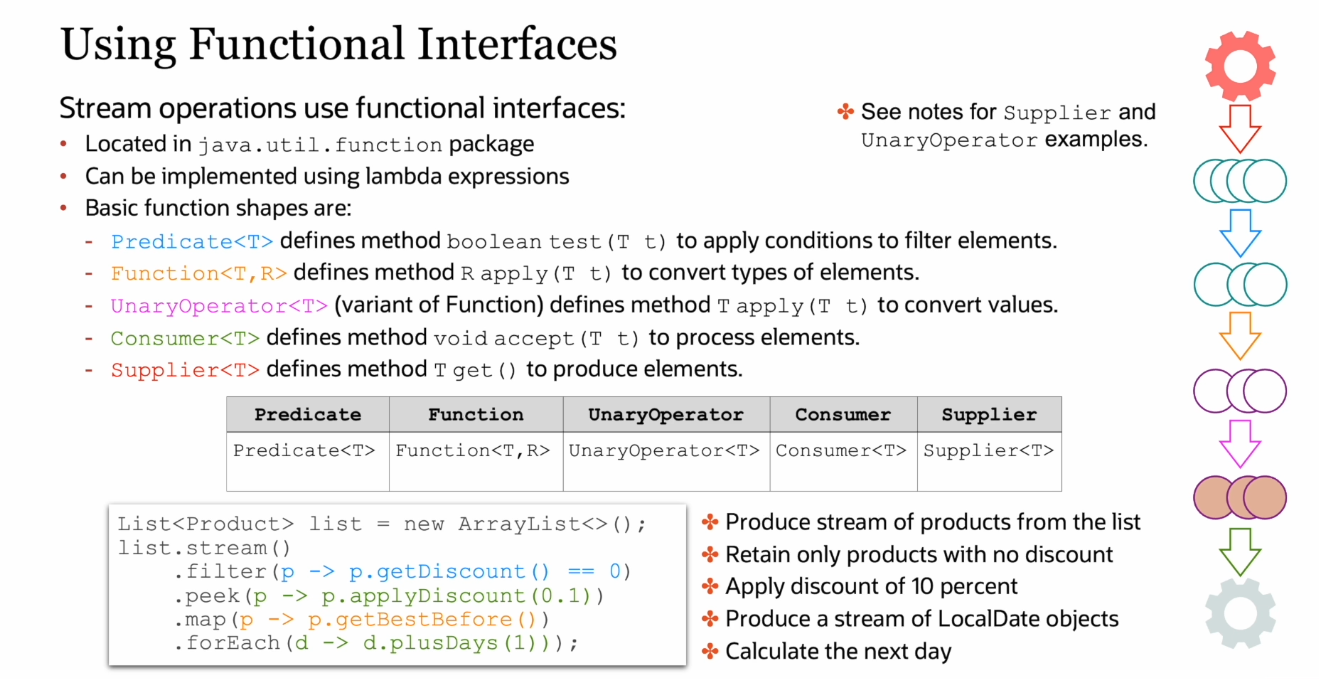Select the group of four teal circles
1319x679 pixels.
pos(1240,181)
